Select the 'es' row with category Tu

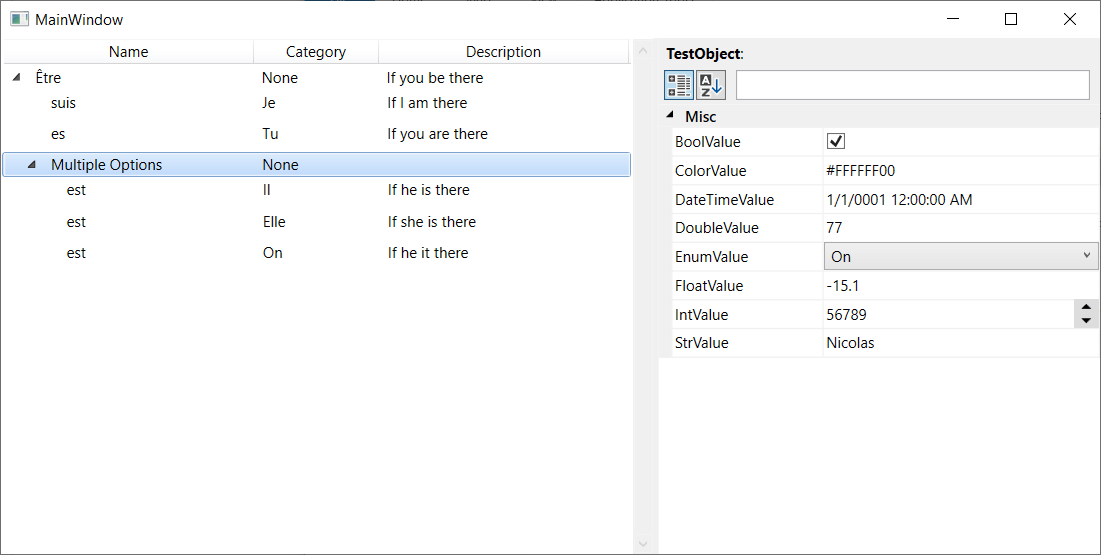pyautogui.click(x=58, y=134)
